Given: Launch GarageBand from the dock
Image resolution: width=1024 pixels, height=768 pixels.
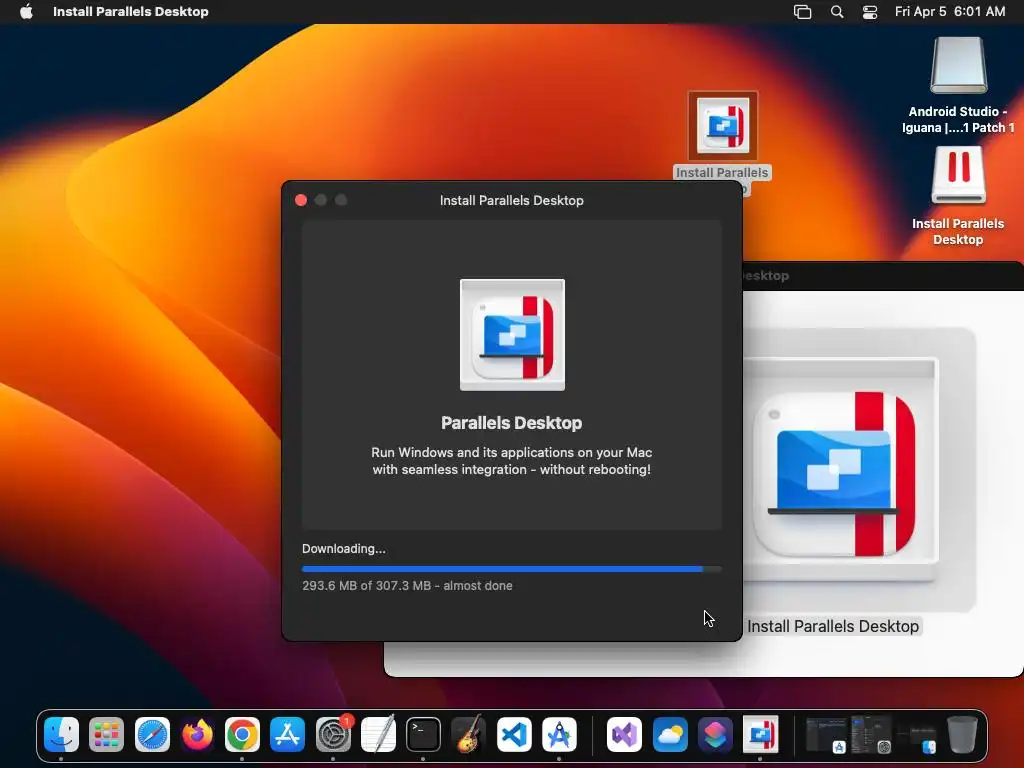Looking at the screenshot, I should click(x=468, y=734).
